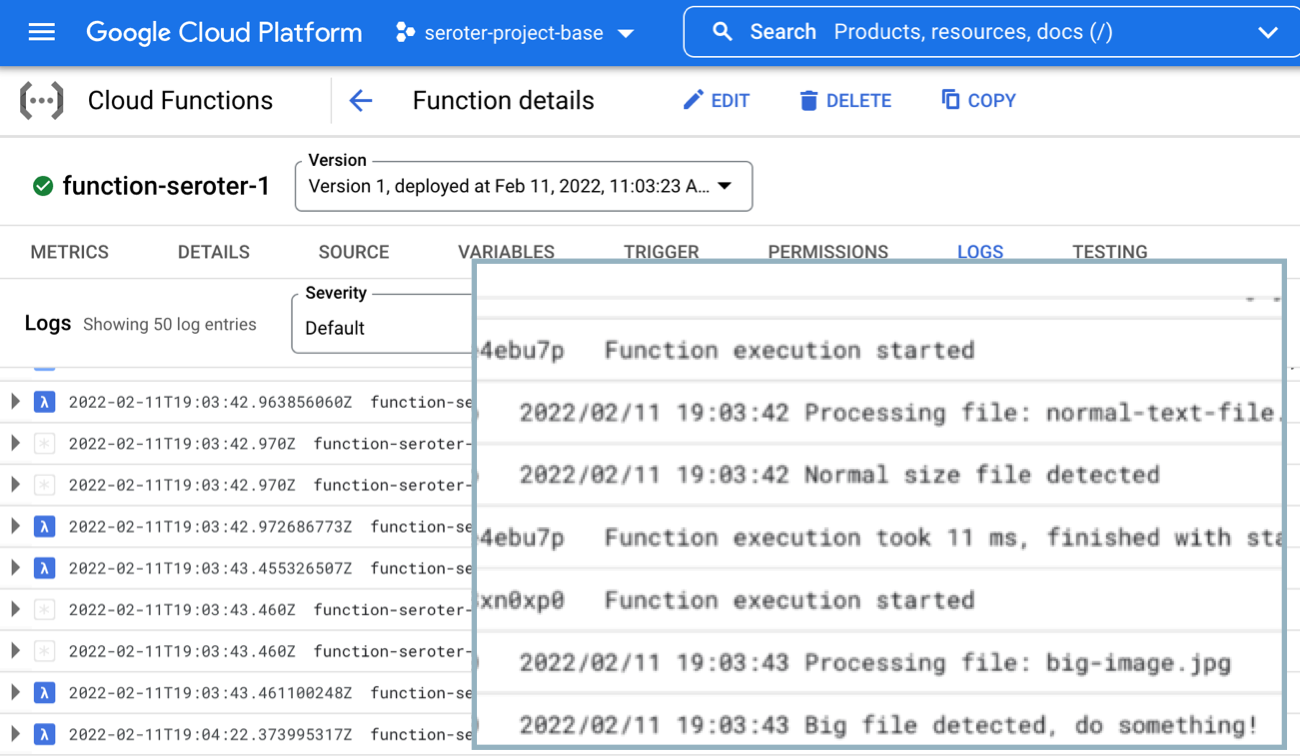Open the Version dropdown
The image size is (1300, 756).
[523, 187]
